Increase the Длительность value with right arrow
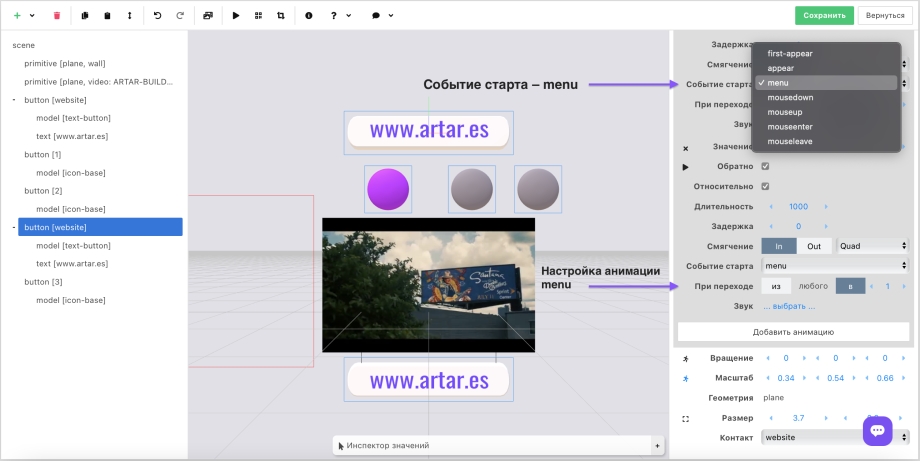This screenshot has height=461, width=920. click(x=826, y=206)
